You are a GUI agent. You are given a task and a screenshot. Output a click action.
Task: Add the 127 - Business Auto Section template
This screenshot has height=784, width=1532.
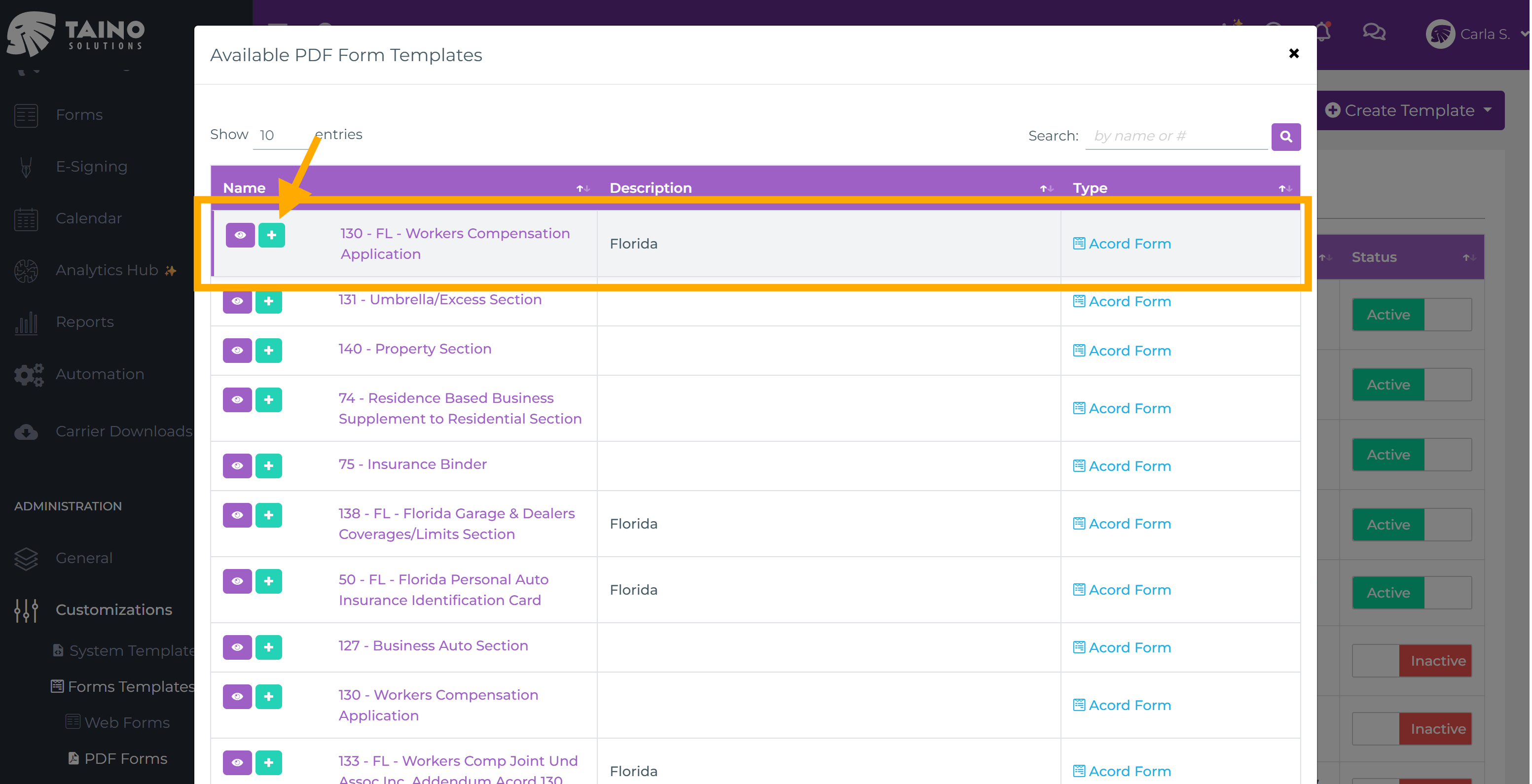click(x=268, y=647)
